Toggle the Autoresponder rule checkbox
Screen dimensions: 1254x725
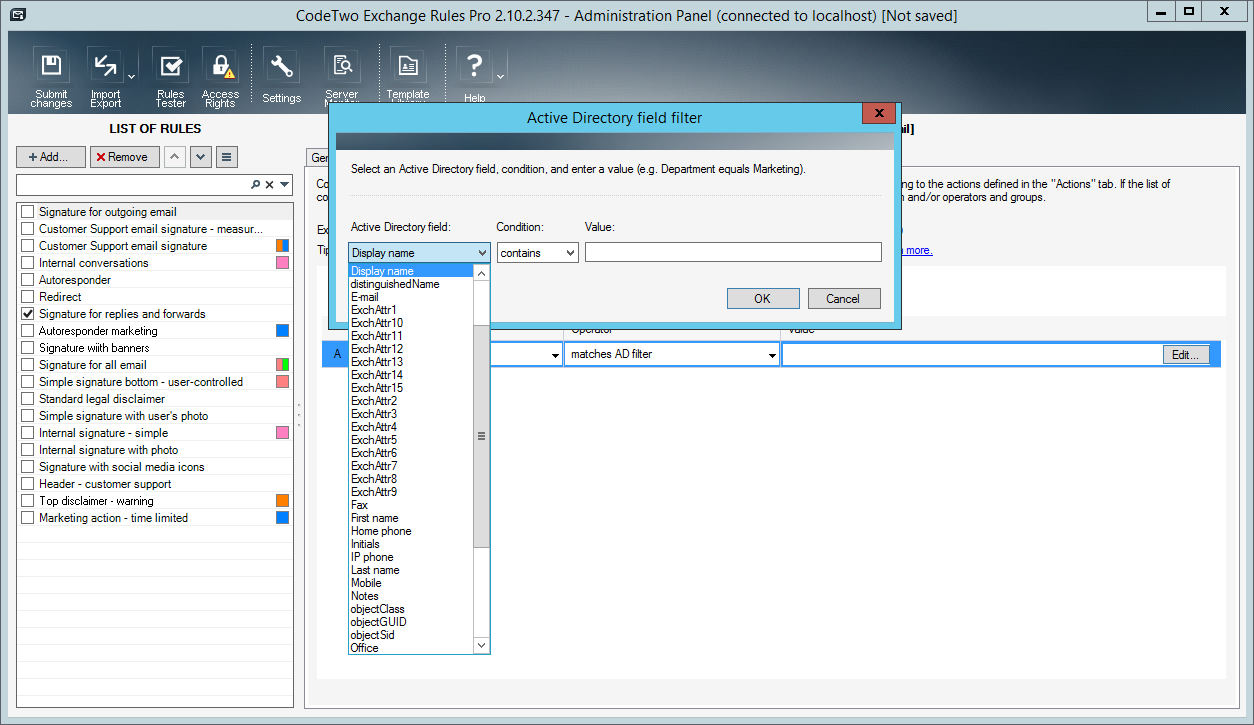point(28,280)
